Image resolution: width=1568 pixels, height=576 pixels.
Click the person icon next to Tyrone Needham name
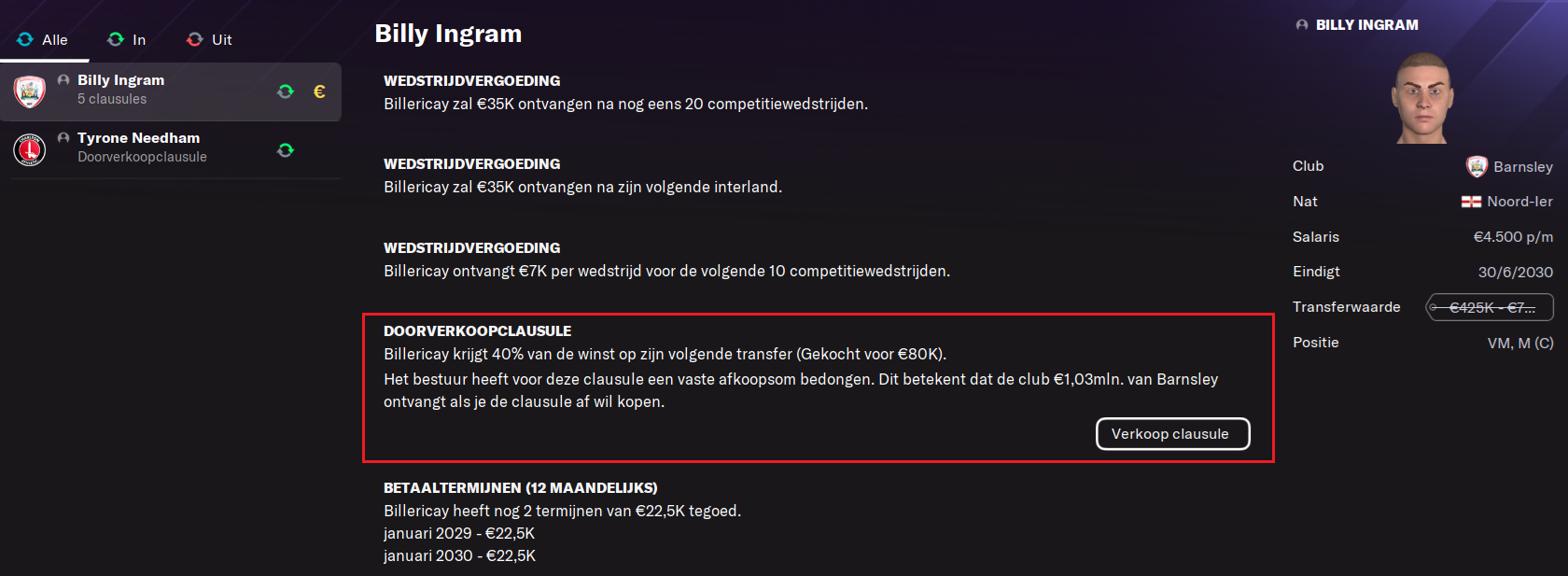tap(63, 137)
